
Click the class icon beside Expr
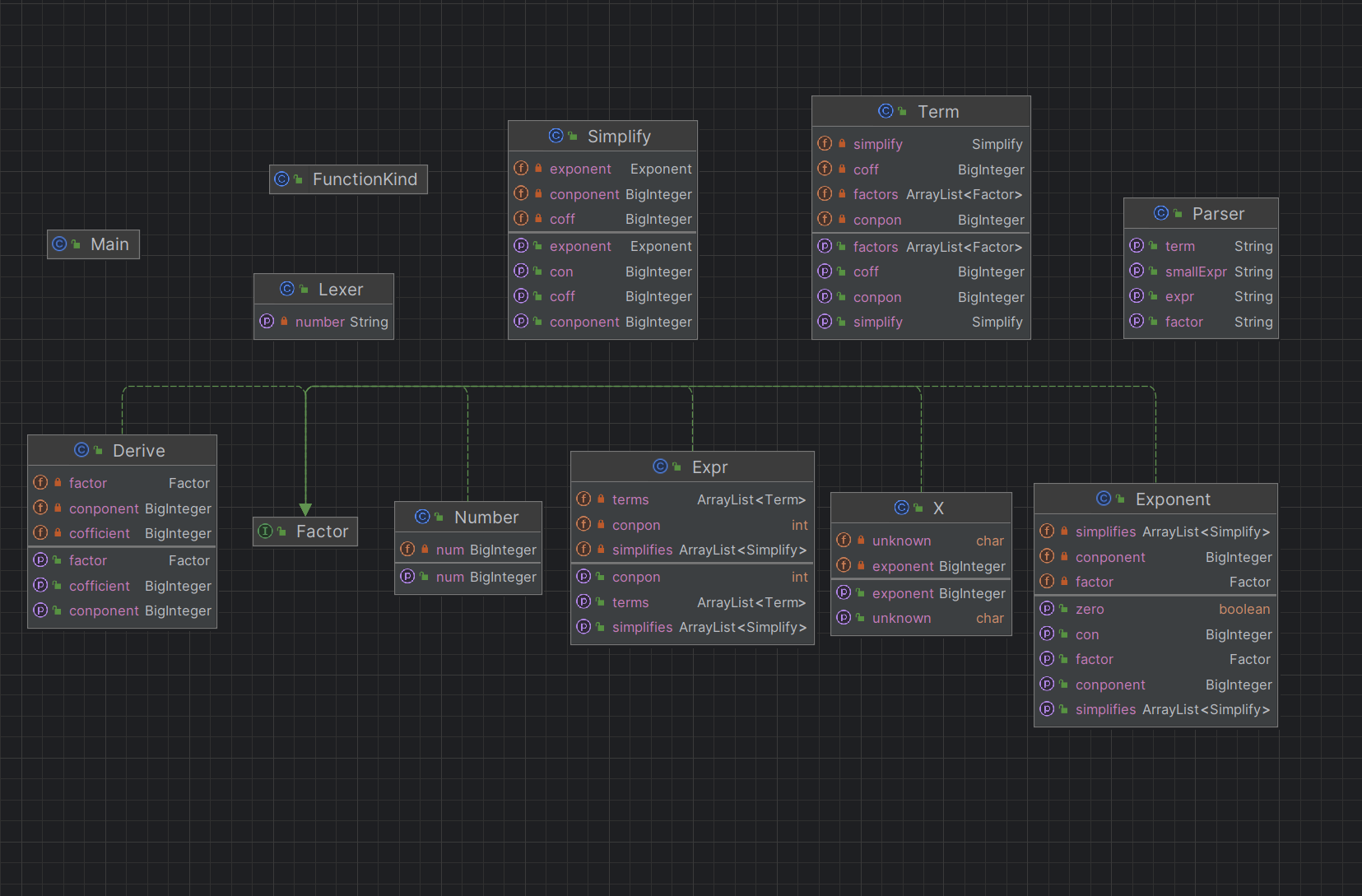660,467
